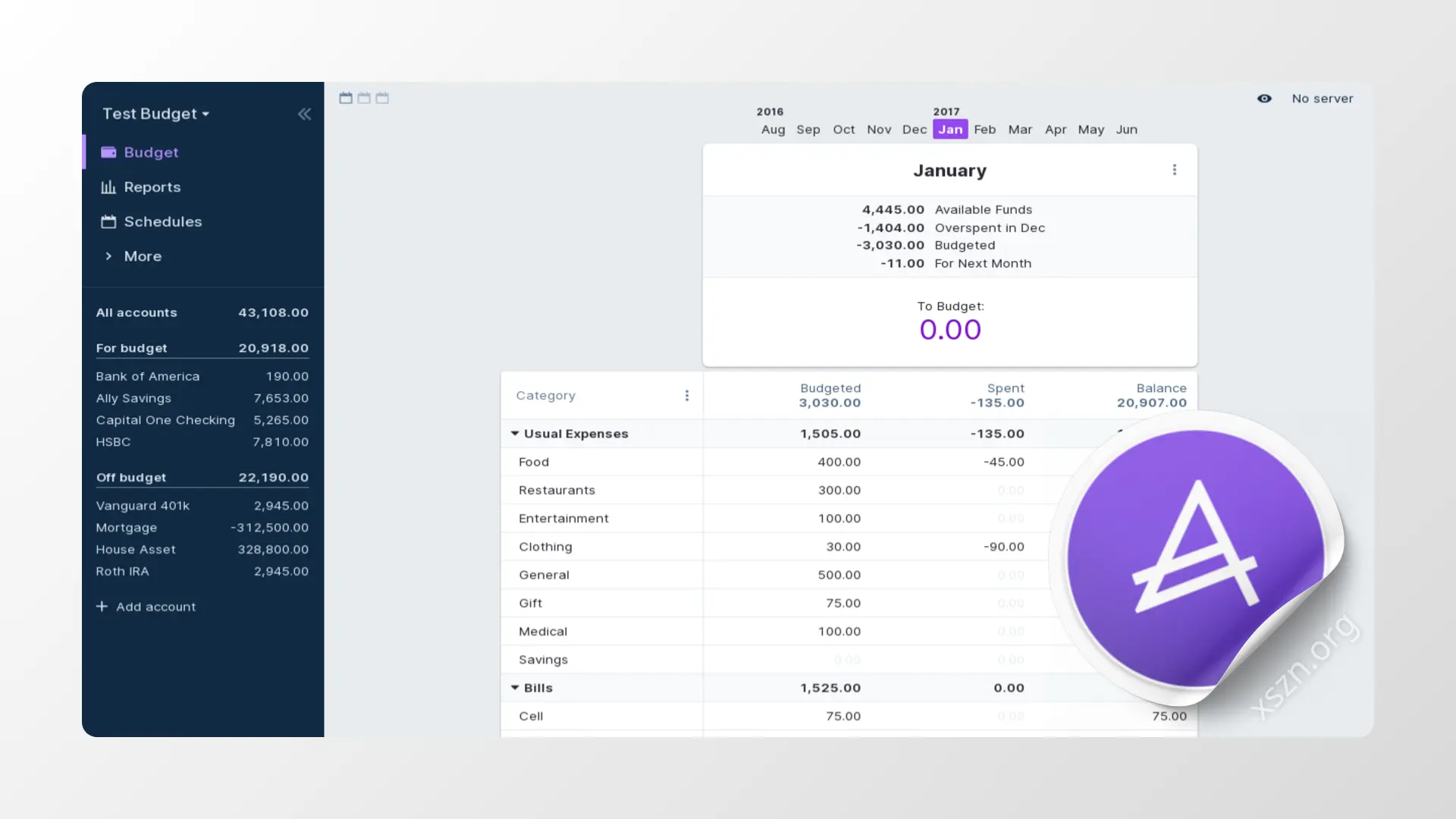Edit General budgeted amount 500.00
Screen dimensions: 1456x819
(x=839, y=575)
